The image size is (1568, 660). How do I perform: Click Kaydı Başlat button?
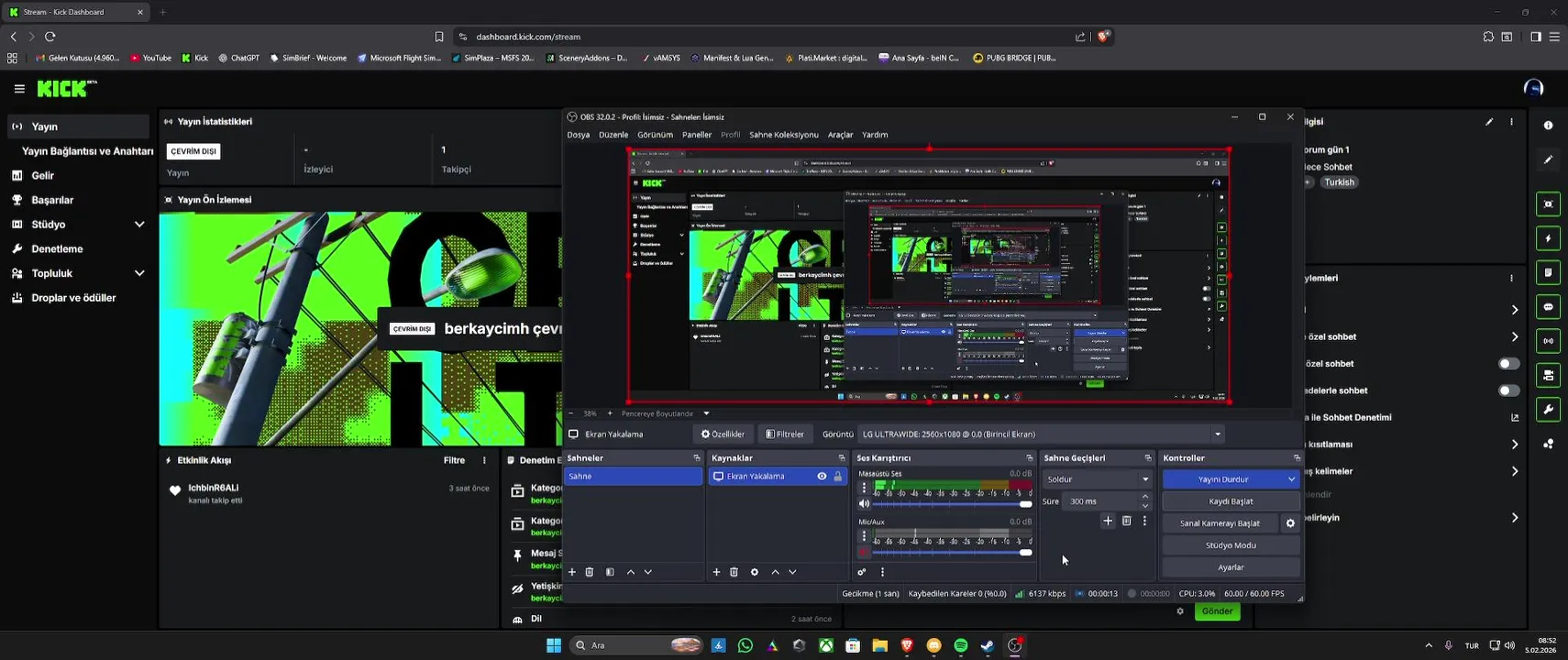(x=1231, y=501)
